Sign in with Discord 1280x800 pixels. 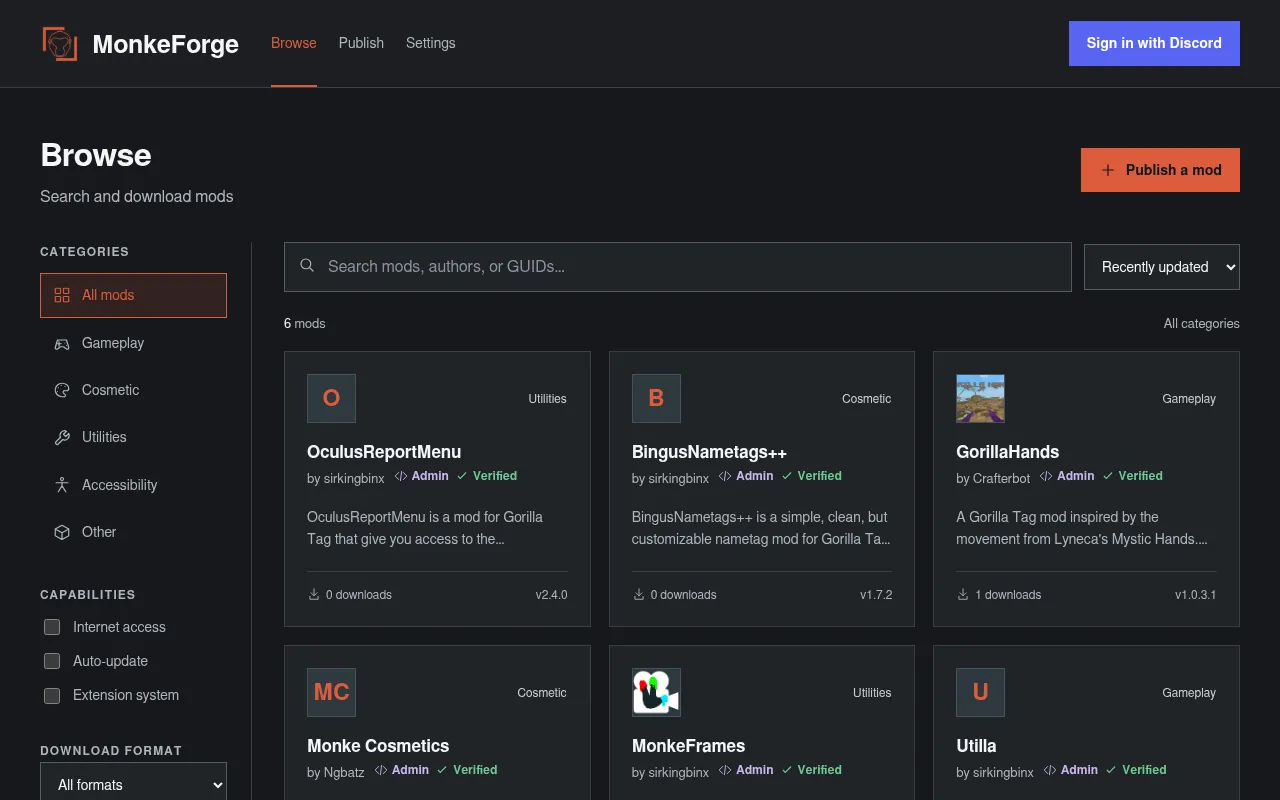click(1154, 43)
